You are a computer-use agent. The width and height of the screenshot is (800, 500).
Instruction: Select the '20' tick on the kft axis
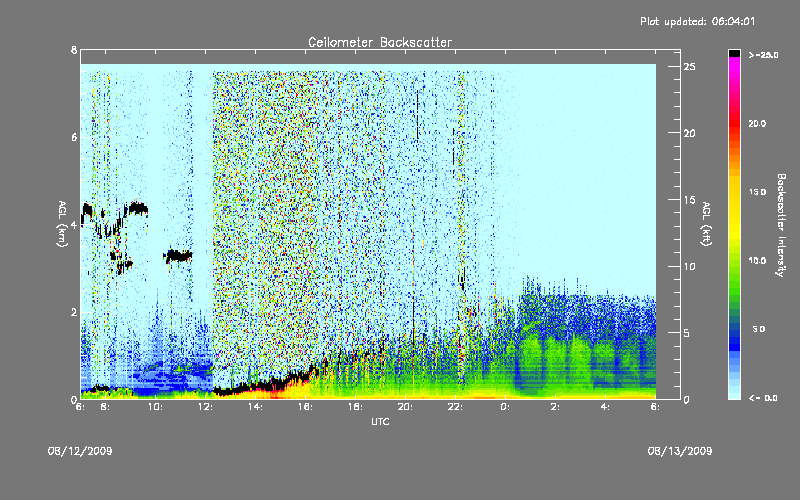click(x=690, y=133)
